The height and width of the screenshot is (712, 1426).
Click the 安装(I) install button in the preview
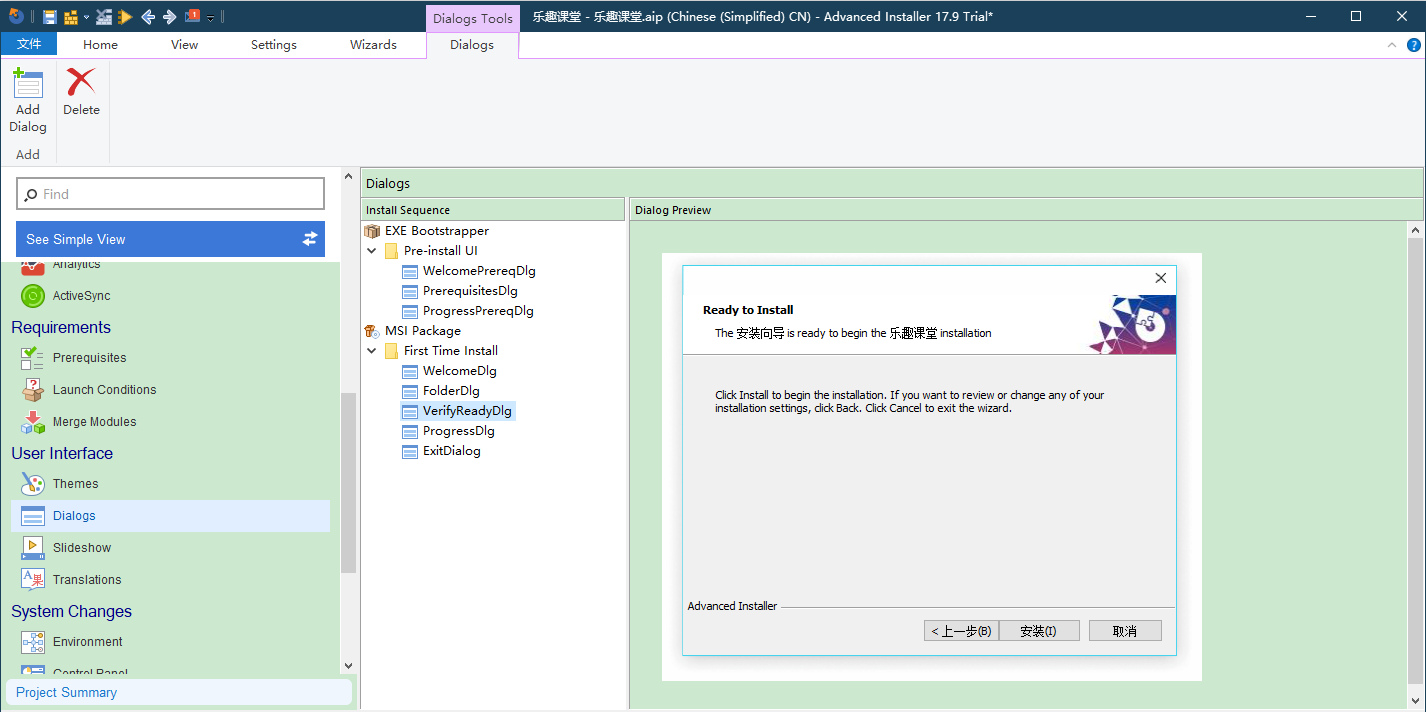click(1039, 631)
